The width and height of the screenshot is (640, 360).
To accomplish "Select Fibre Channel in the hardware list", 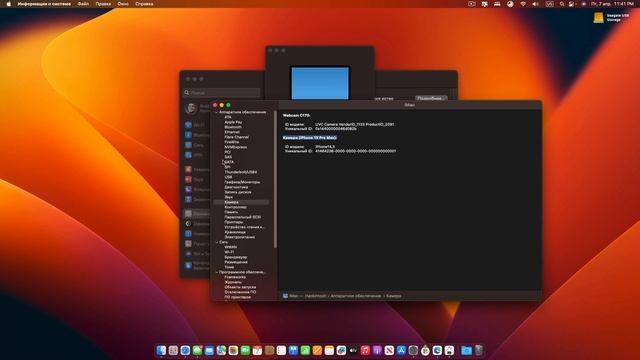I will click(236, 137).
